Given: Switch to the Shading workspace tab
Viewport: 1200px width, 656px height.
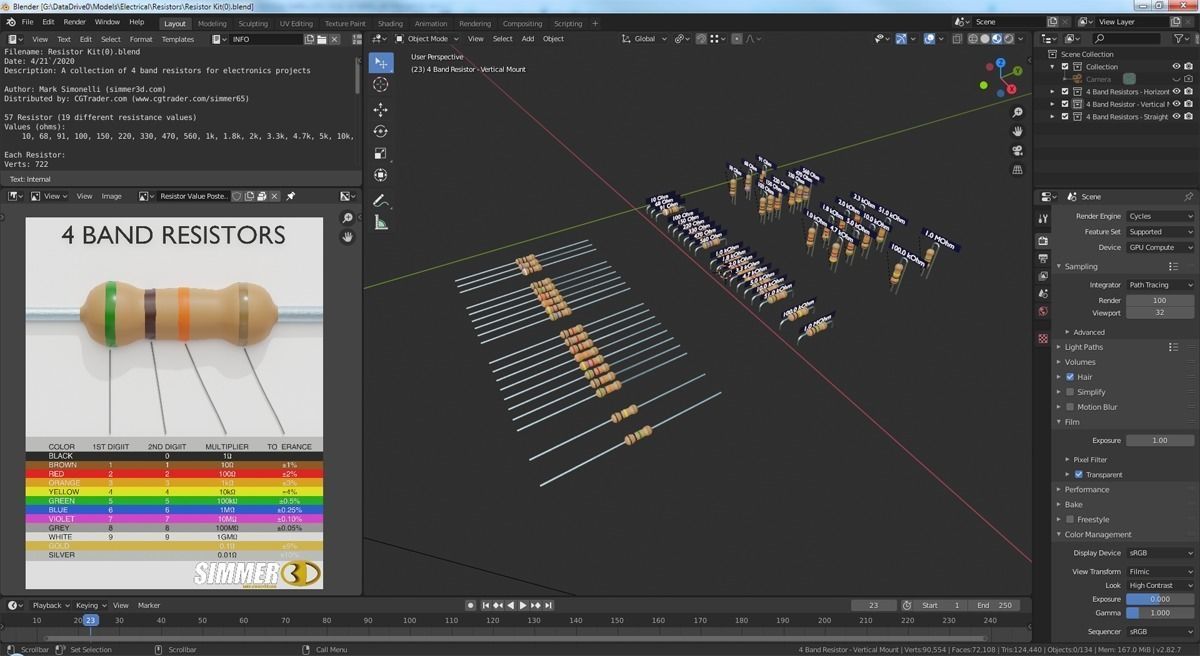Looking at the screenshot, I should [390, 23].
